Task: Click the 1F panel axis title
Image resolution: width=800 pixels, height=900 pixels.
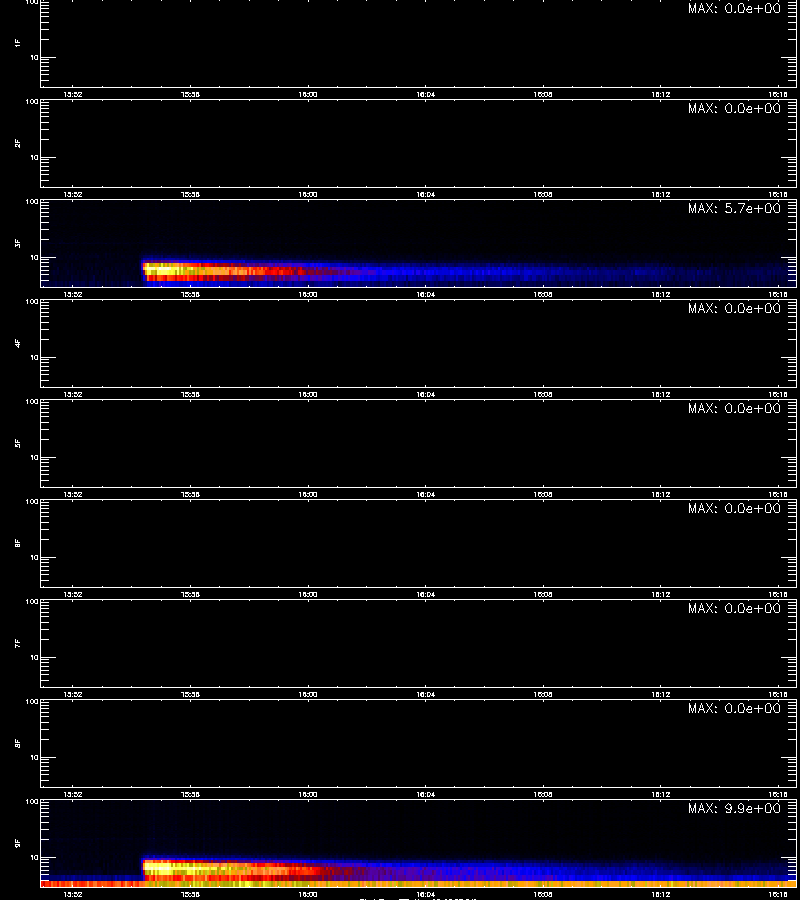Action: tap(18, 43)
